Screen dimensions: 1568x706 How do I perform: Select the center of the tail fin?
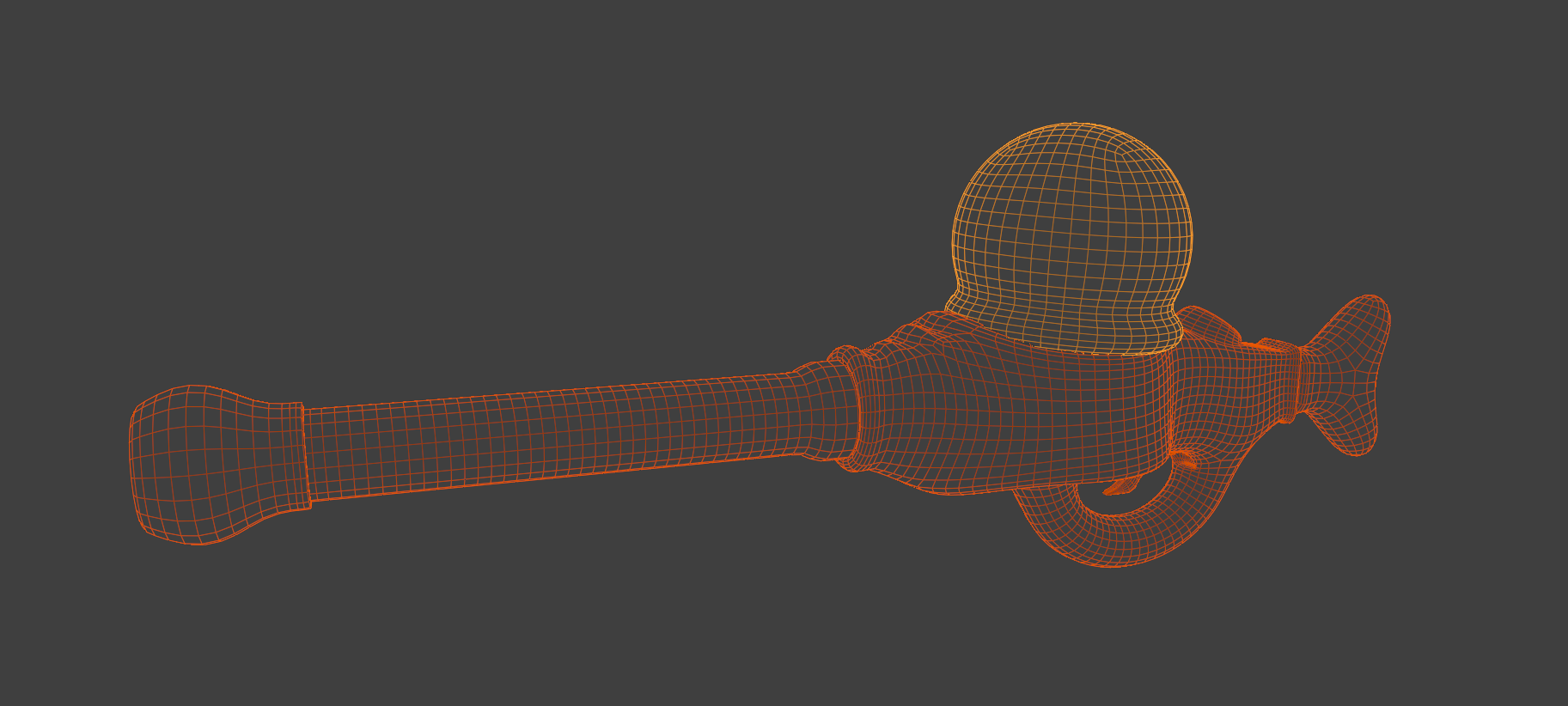pyautogui.click(x=1340, y=376)
